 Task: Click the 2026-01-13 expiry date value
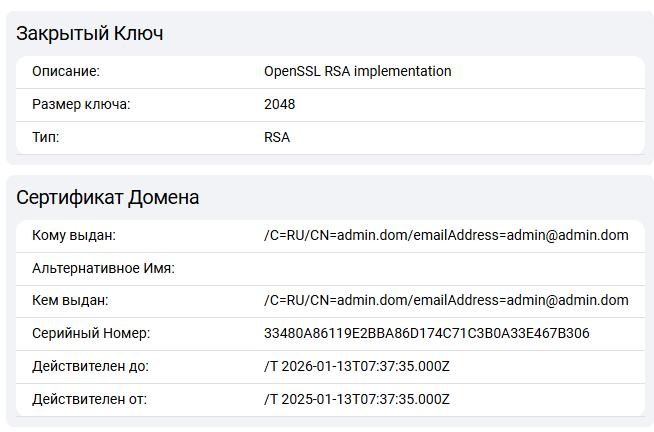[357, 367]
